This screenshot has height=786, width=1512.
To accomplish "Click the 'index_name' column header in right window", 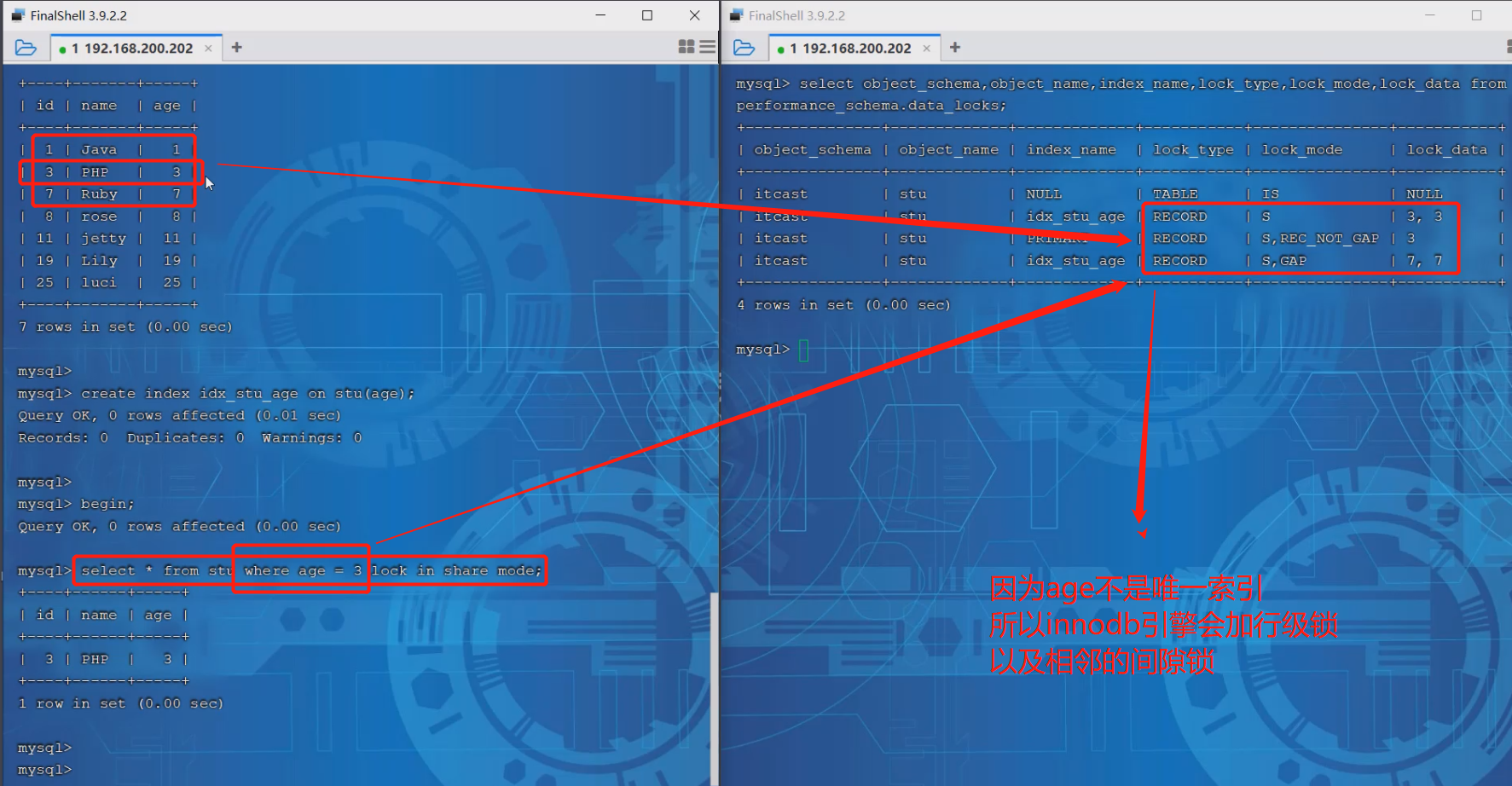I will (1071, 150).
